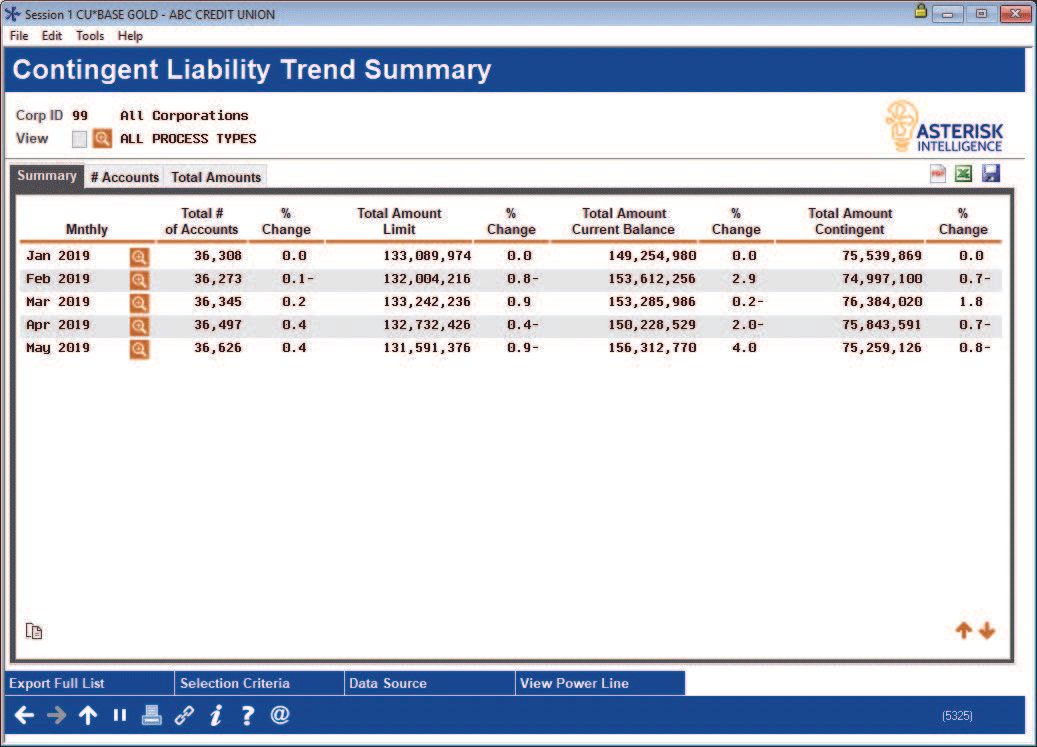Open the Help menu
This screenshot has height=747, width=1037.
click(x=130, y=36)
